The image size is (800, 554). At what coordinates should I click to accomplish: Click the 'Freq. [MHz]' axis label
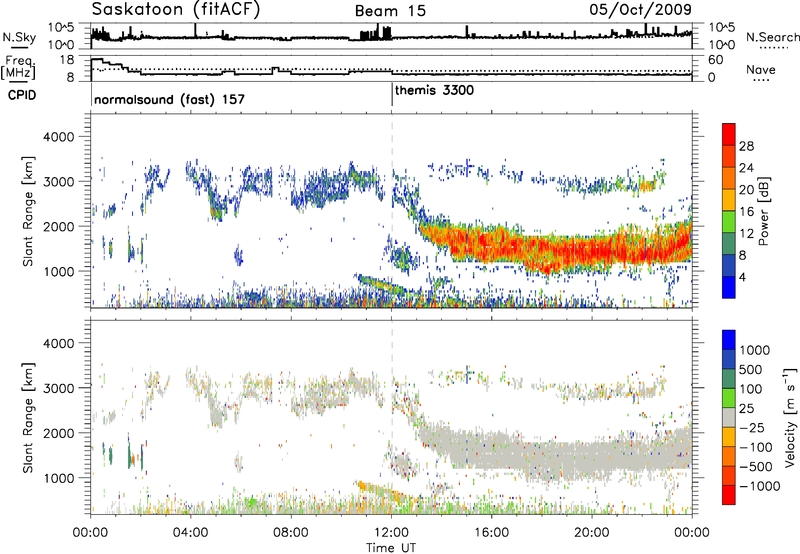18,68
